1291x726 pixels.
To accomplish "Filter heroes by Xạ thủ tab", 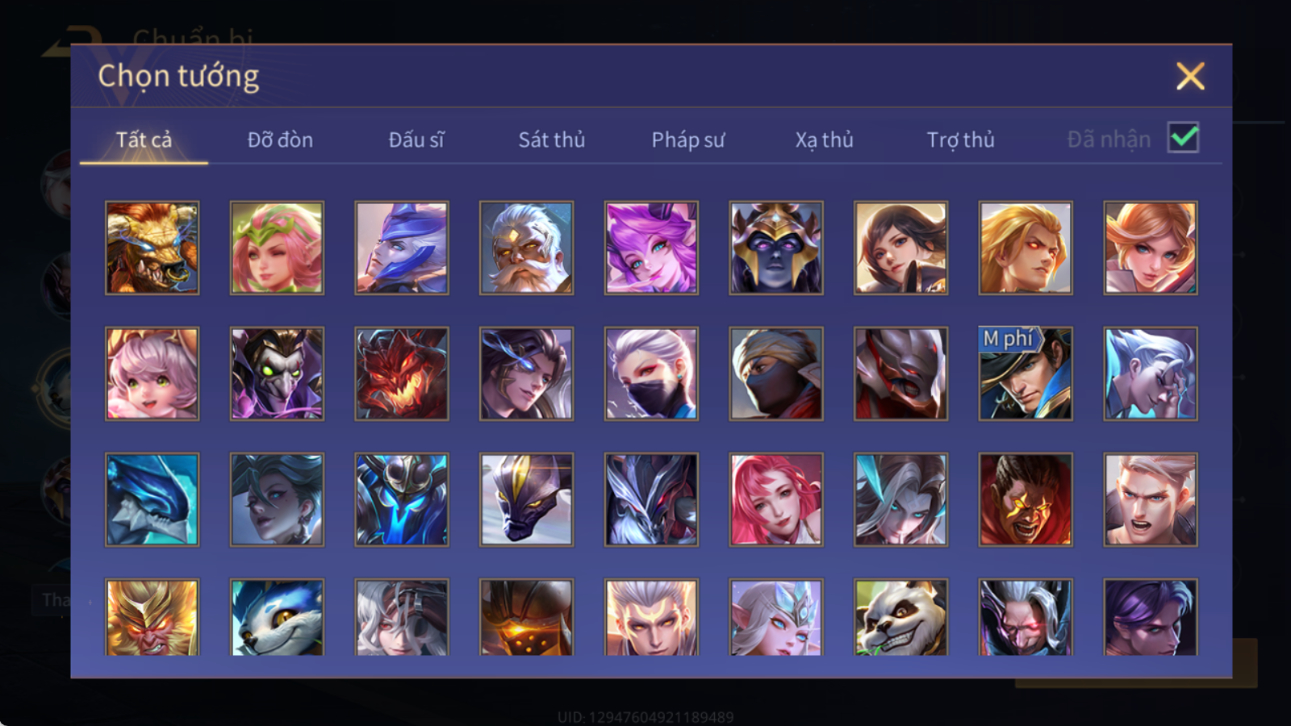I will point(824,140).
